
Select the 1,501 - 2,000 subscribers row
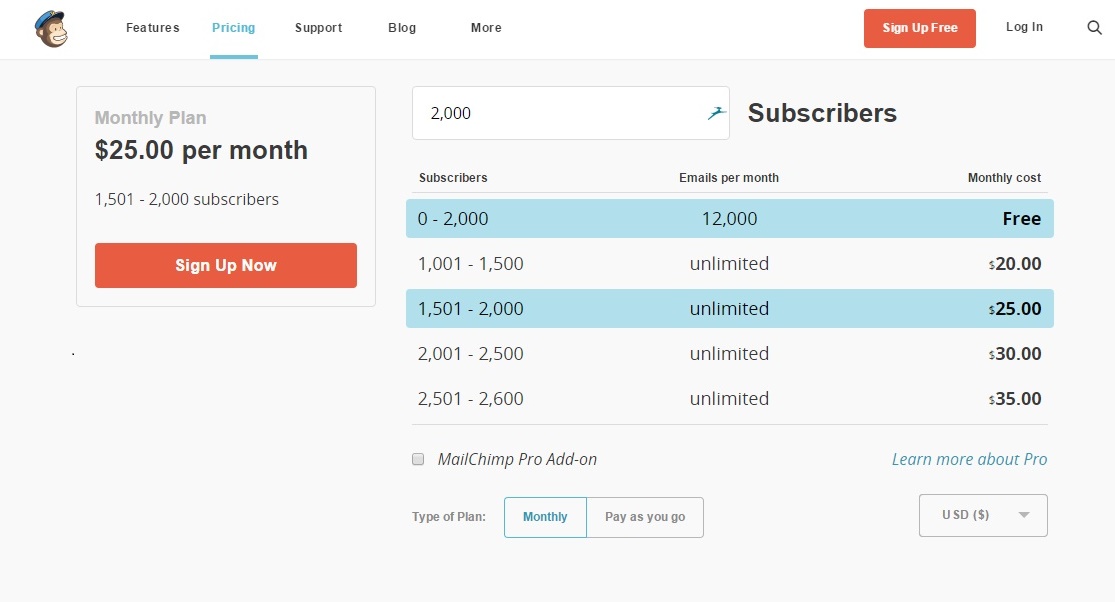point(730,308)
